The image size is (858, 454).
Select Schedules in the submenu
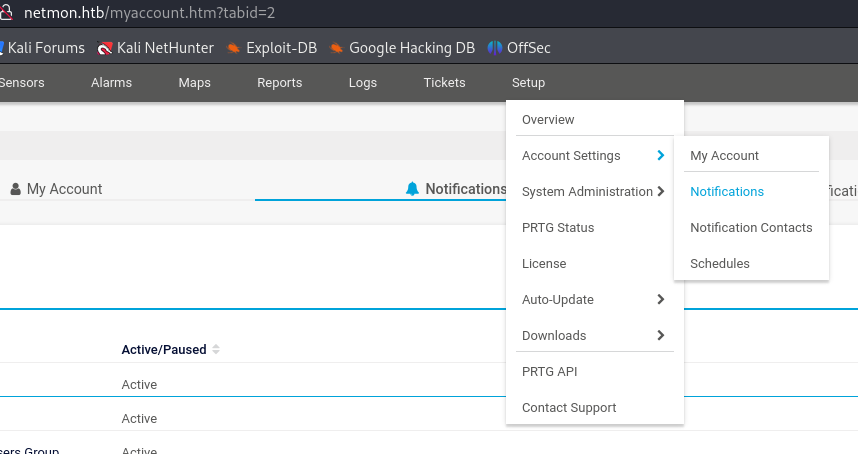pyautogui.click(x=720, y=264)
